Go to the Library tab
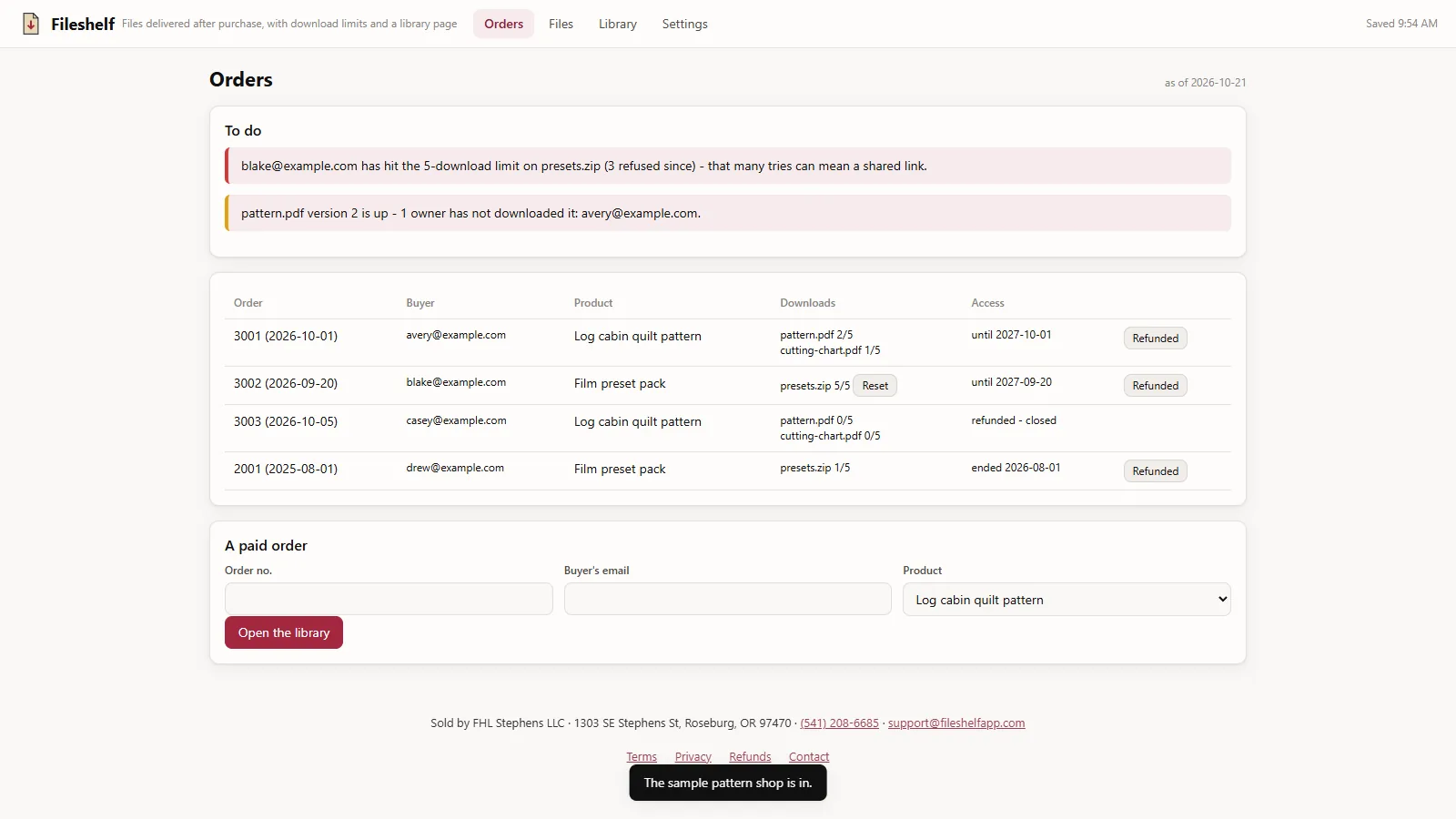 617,24
